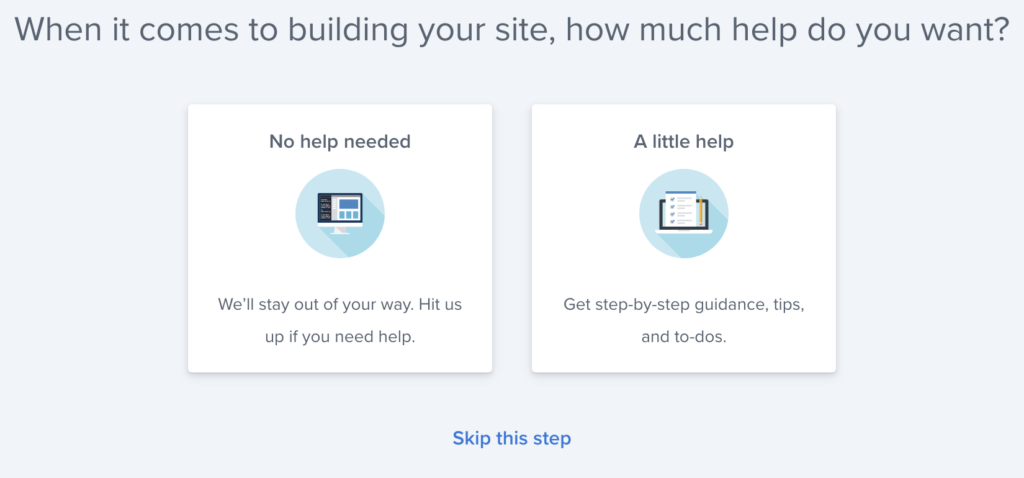Click the desktop monitor icon
The width and height of the screenshot is (1024, 478).
tap(340, 213)
